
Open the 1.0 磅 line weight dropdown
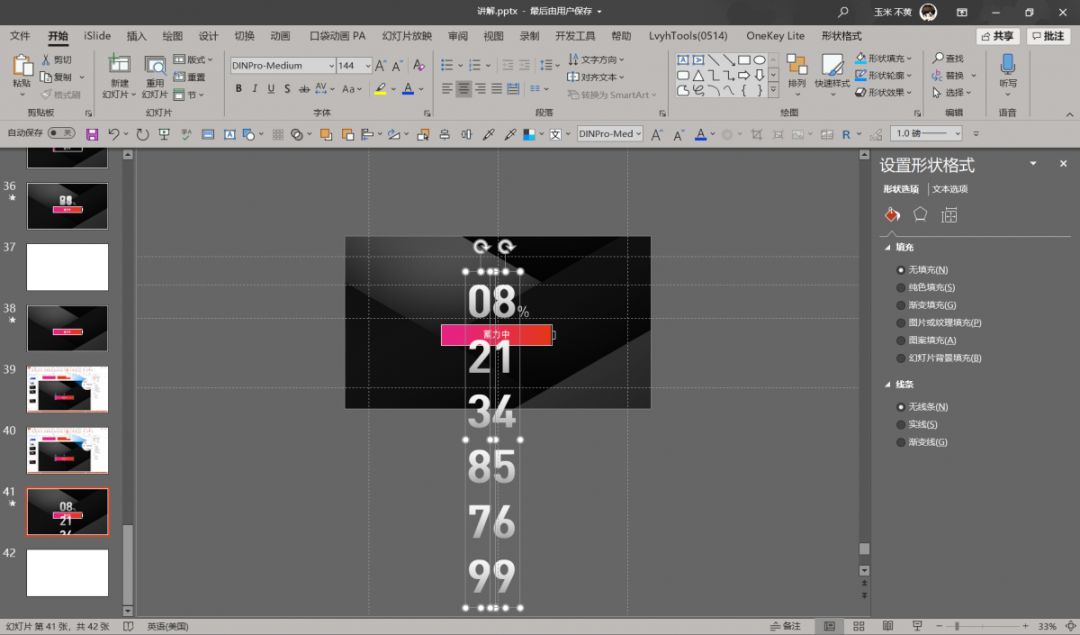pos(957,134)
